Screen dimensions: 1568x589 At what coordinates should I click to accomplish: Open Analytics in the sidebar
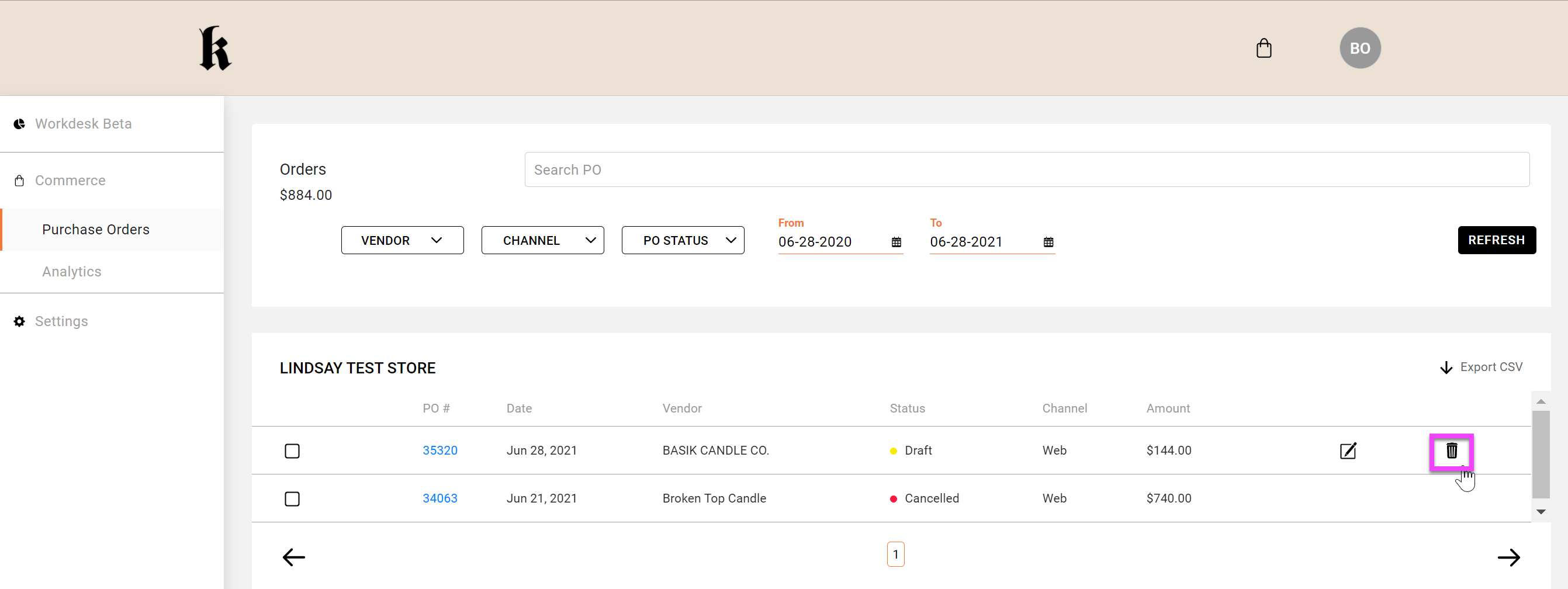pos(72,271)
